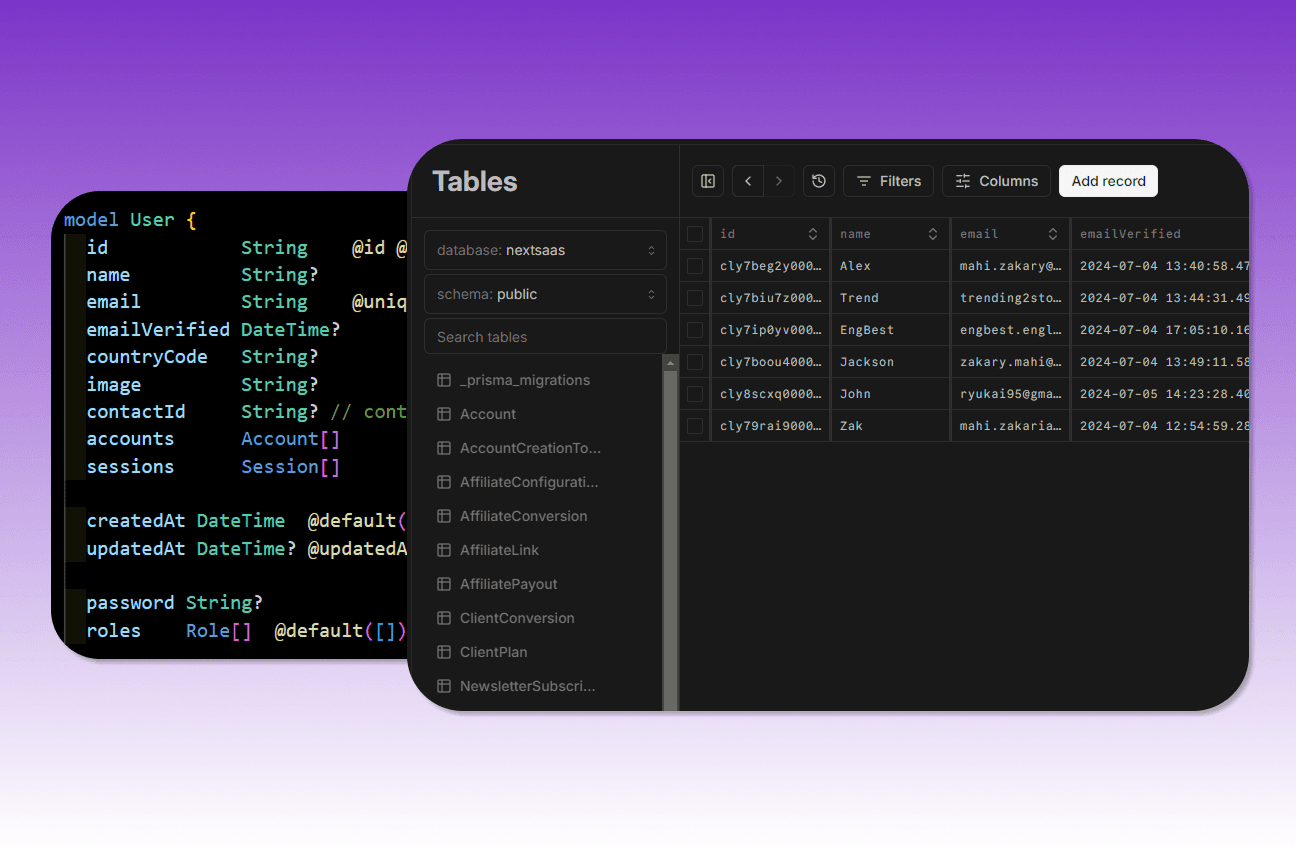Go to next page arrow
The width and height of the screenshot is (1296, 849).
point(779,181)
